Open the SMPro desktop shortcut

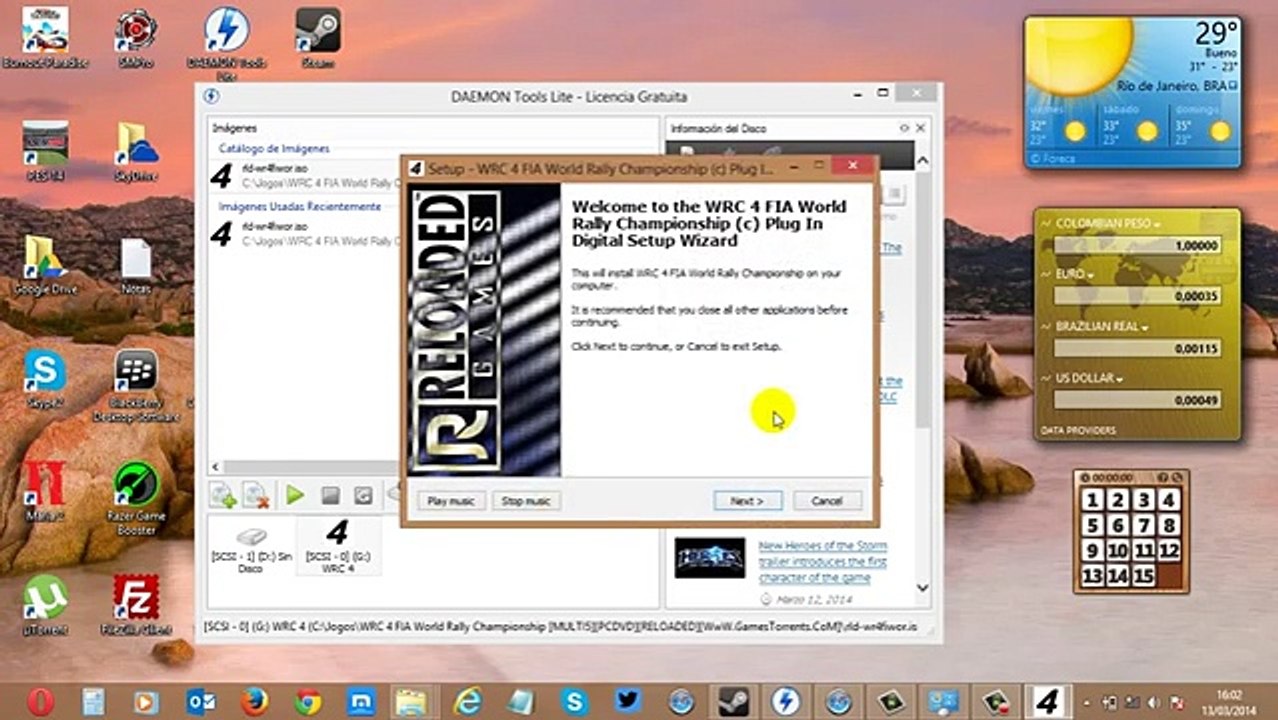pyautogui.click(x=135, y=38)
